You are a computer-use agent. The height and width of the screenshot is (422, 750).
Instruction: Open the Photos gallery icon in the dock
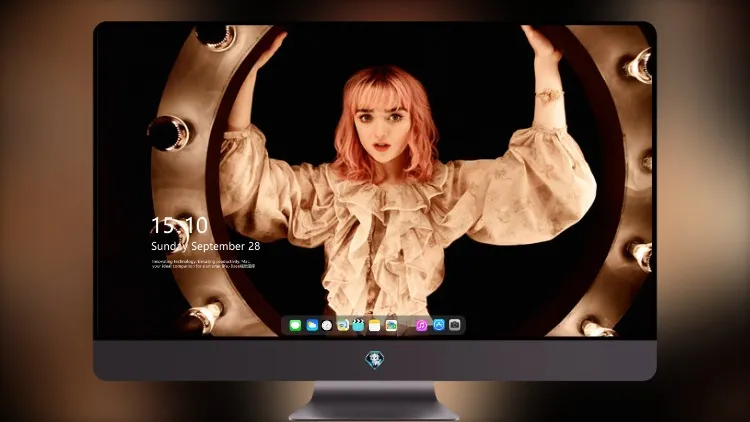click(391, 325)
